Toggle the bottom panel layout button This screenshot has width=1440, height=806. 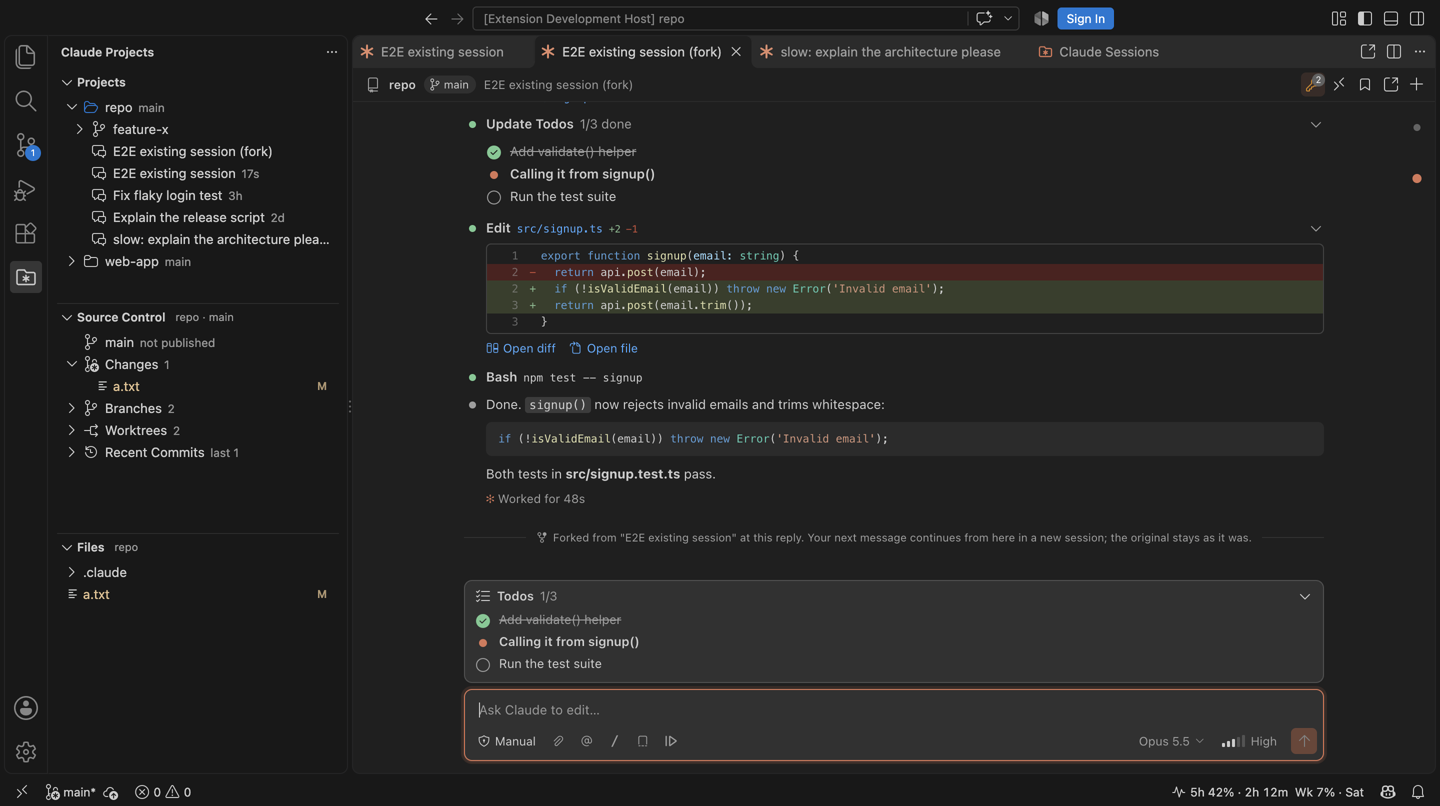(x=1391, y=19)
